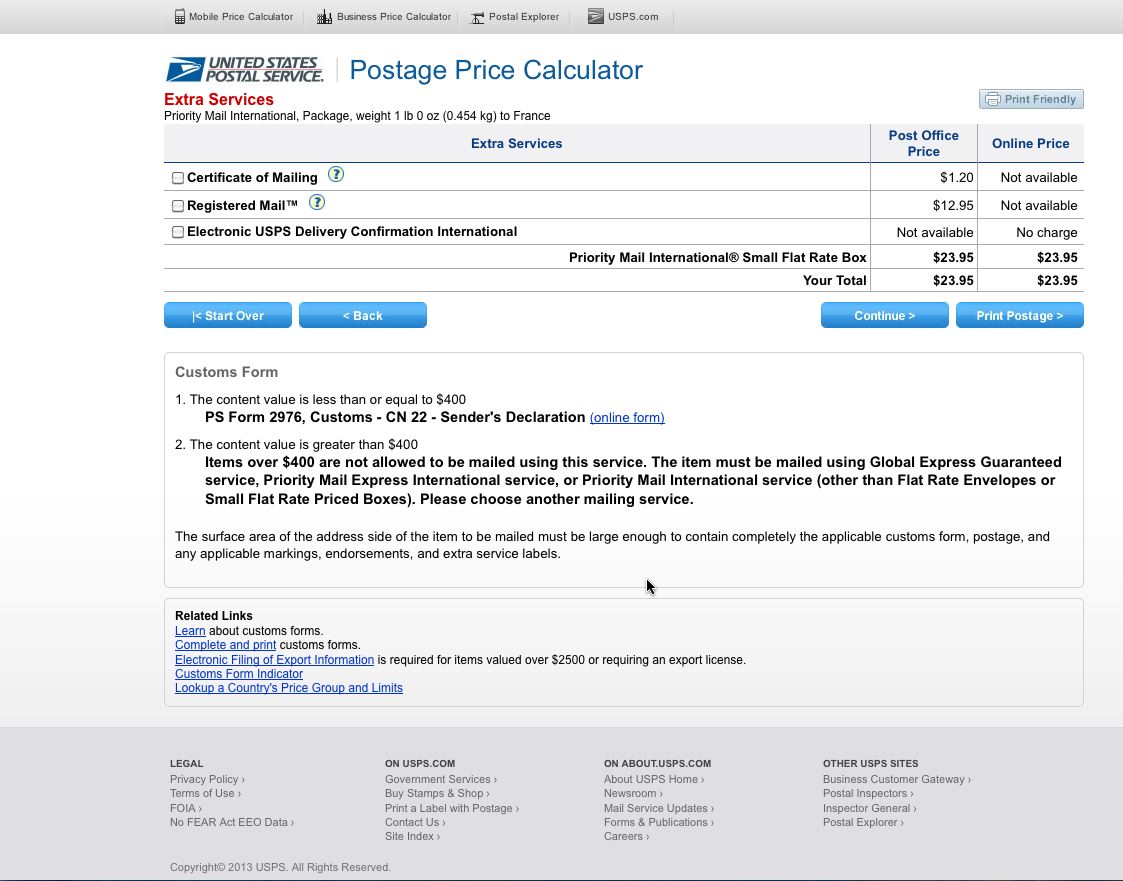The width and height of the screenshot is (1123, 881).
Task: Open Print a Label with Postage link
Action: pyautogui.click(x=451, y=808)
